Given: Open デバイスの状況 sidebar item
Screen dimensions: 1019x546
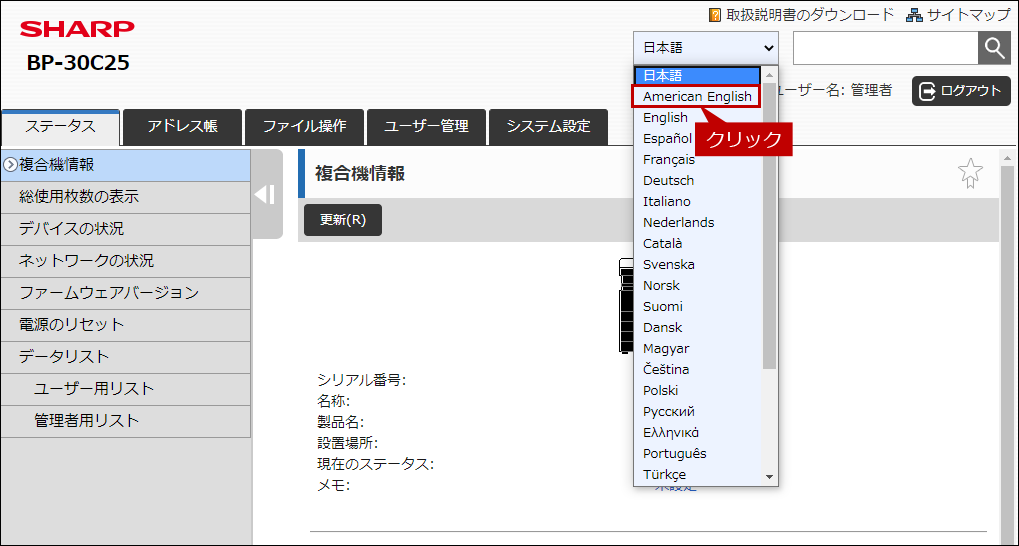Looking at the screenshot, I should click(125, 229).
